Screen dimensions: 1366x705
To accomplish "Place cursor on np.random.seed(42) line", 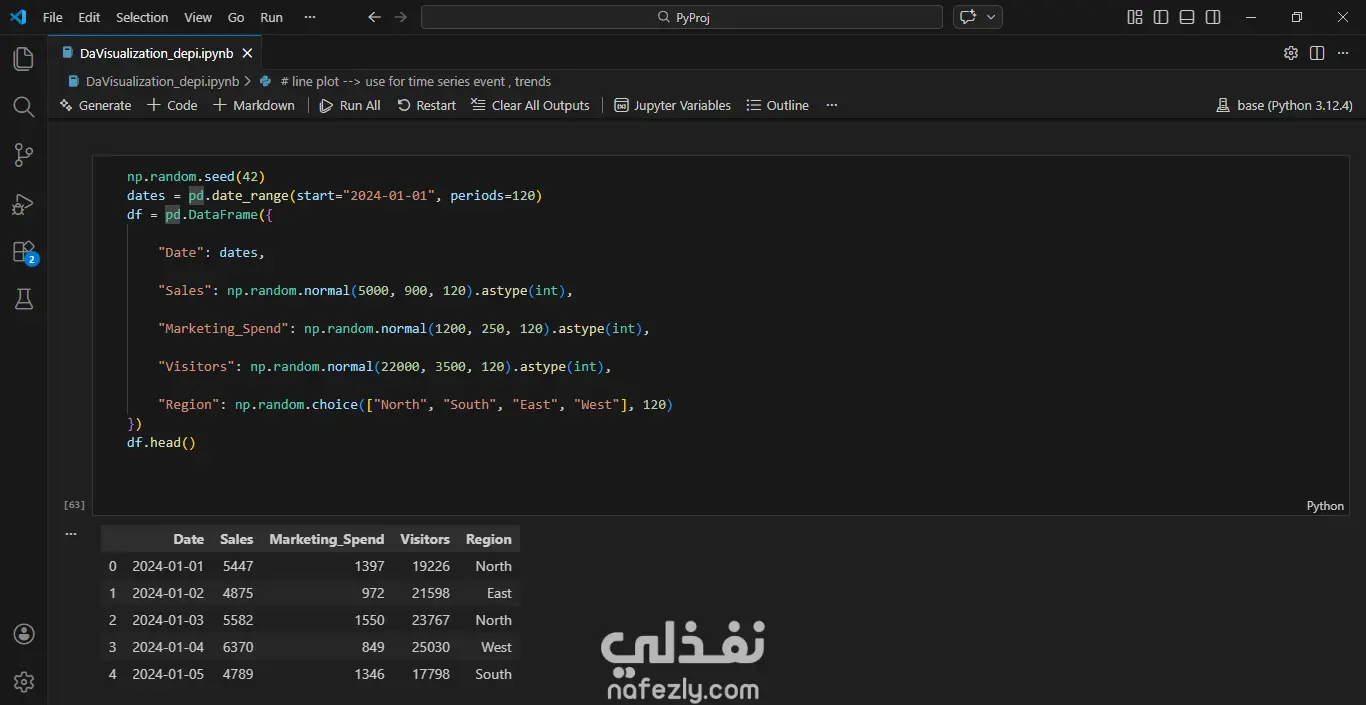I will pyautogui.click(x=196, y=176).
